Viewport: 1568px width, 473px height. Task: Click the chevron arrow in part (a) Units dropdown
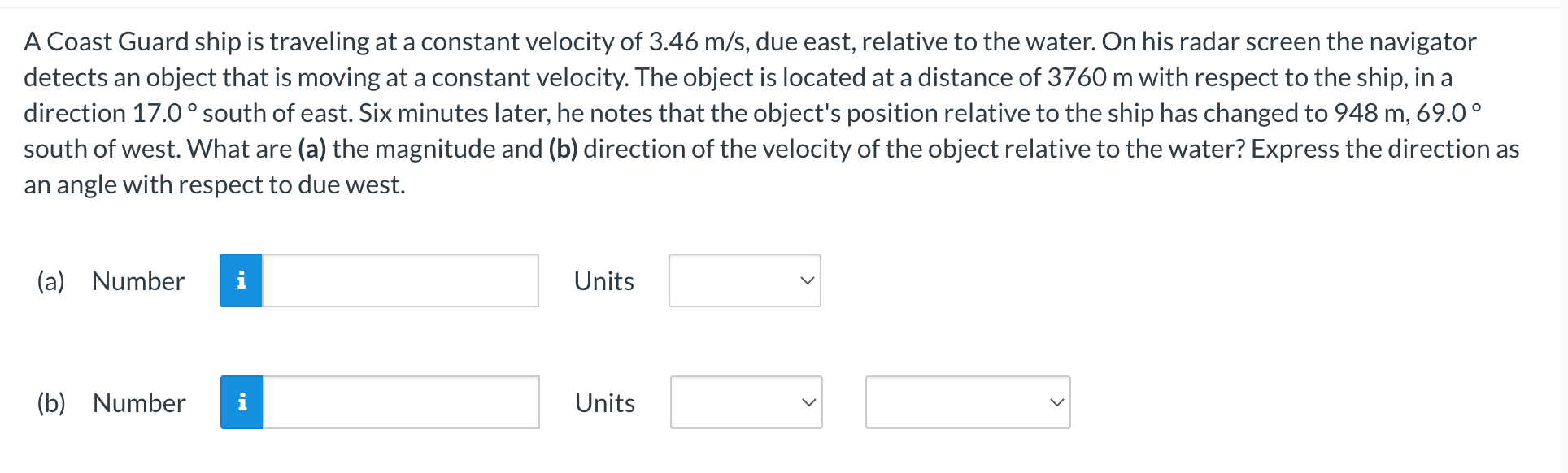coord(806,280)
